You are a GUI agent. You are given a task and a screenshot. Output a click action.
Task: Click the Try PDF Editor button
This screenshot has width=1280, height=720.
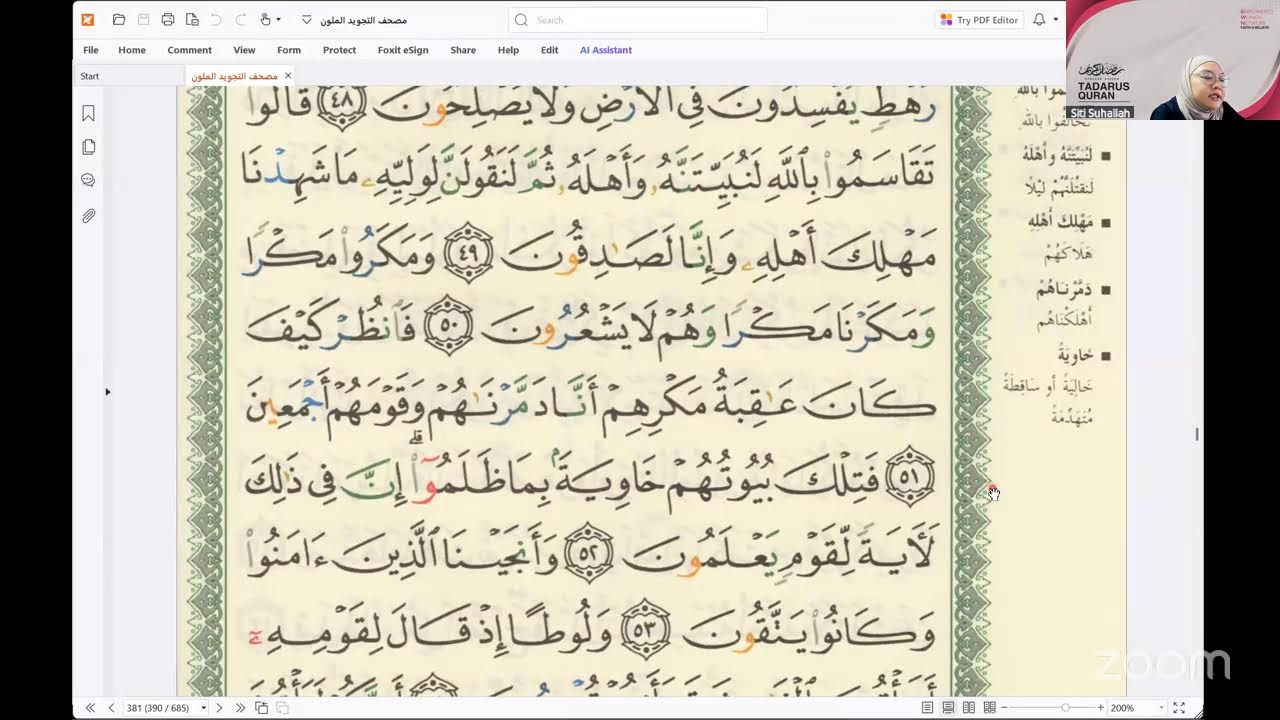click(x=979, y=20)
